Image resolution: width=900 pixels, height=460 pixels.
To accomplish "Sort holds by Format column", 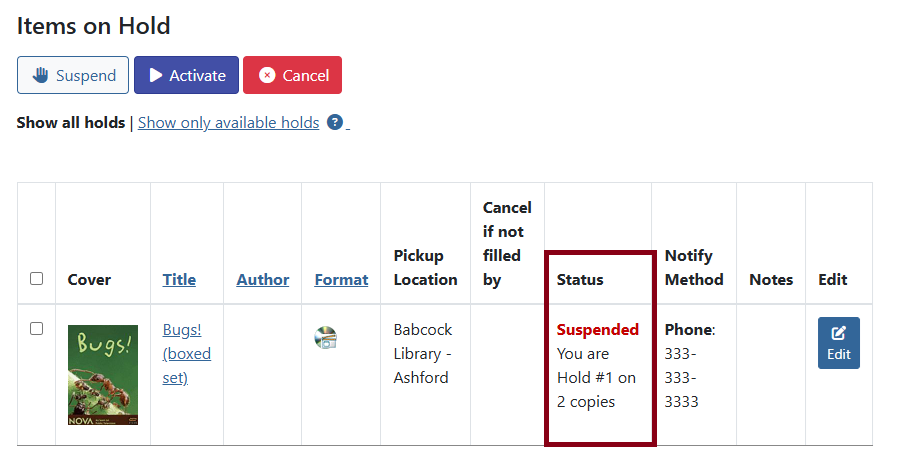I will tap(341, 280).
